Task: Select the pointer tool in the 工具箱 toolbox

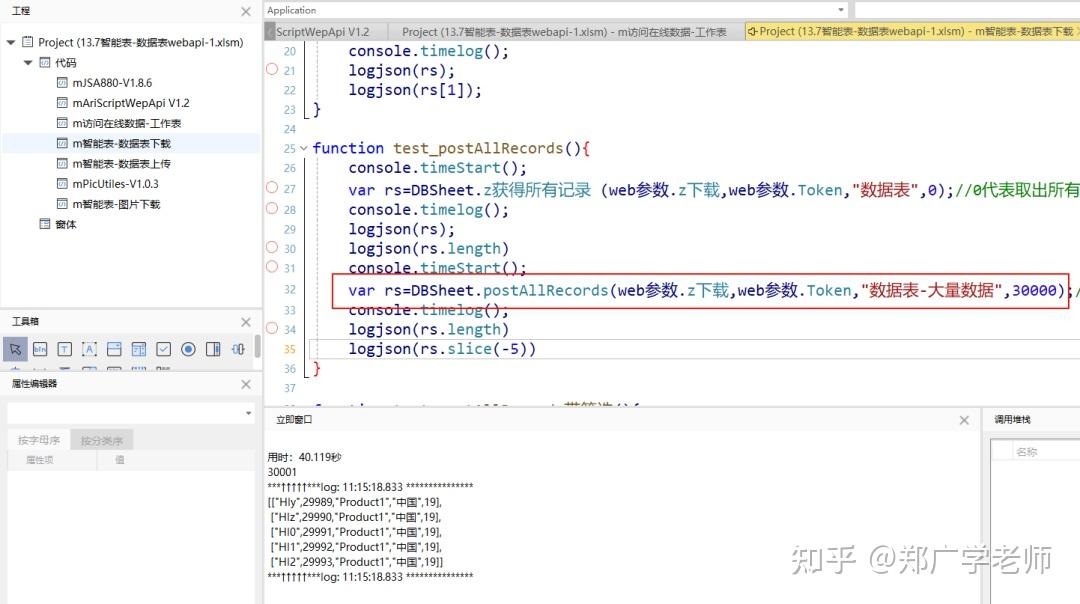Action: [x=15, y=349]
